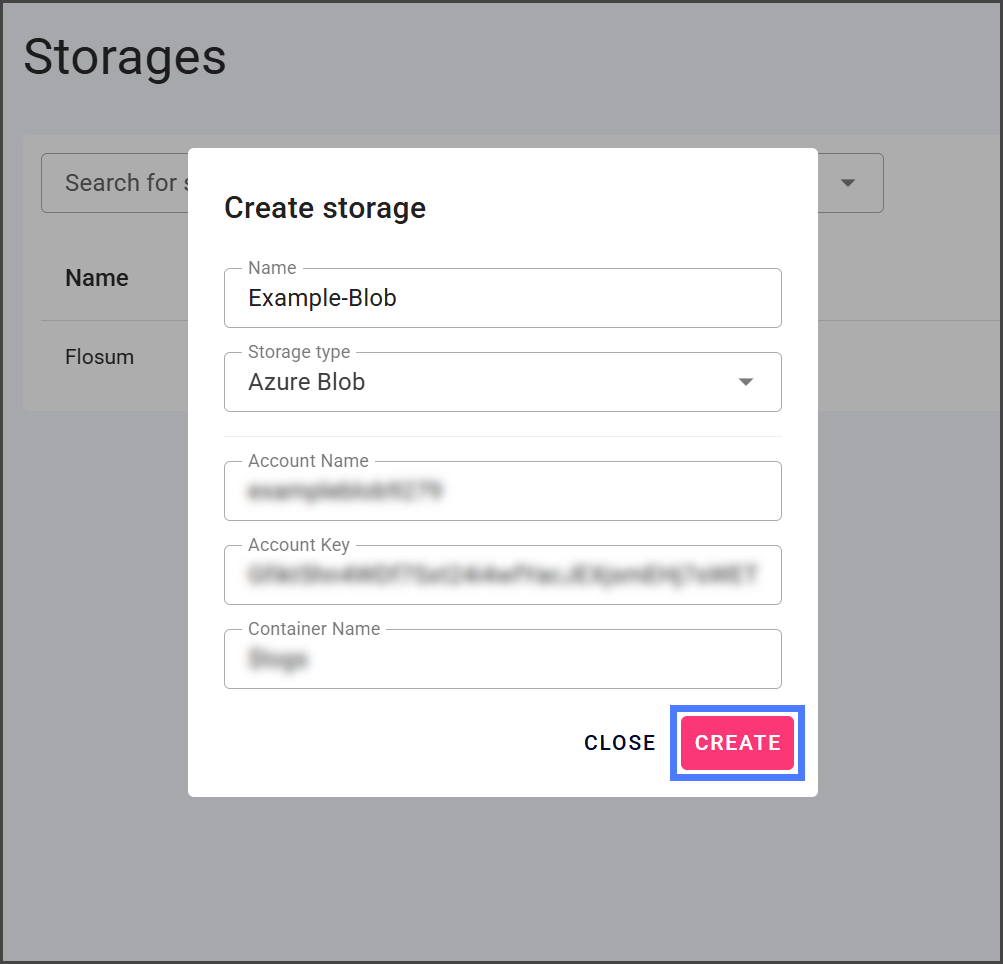The width and height of the screenshot is (1003, 964).
Task: Focus the Account Key input field
Action: (502, 575)
